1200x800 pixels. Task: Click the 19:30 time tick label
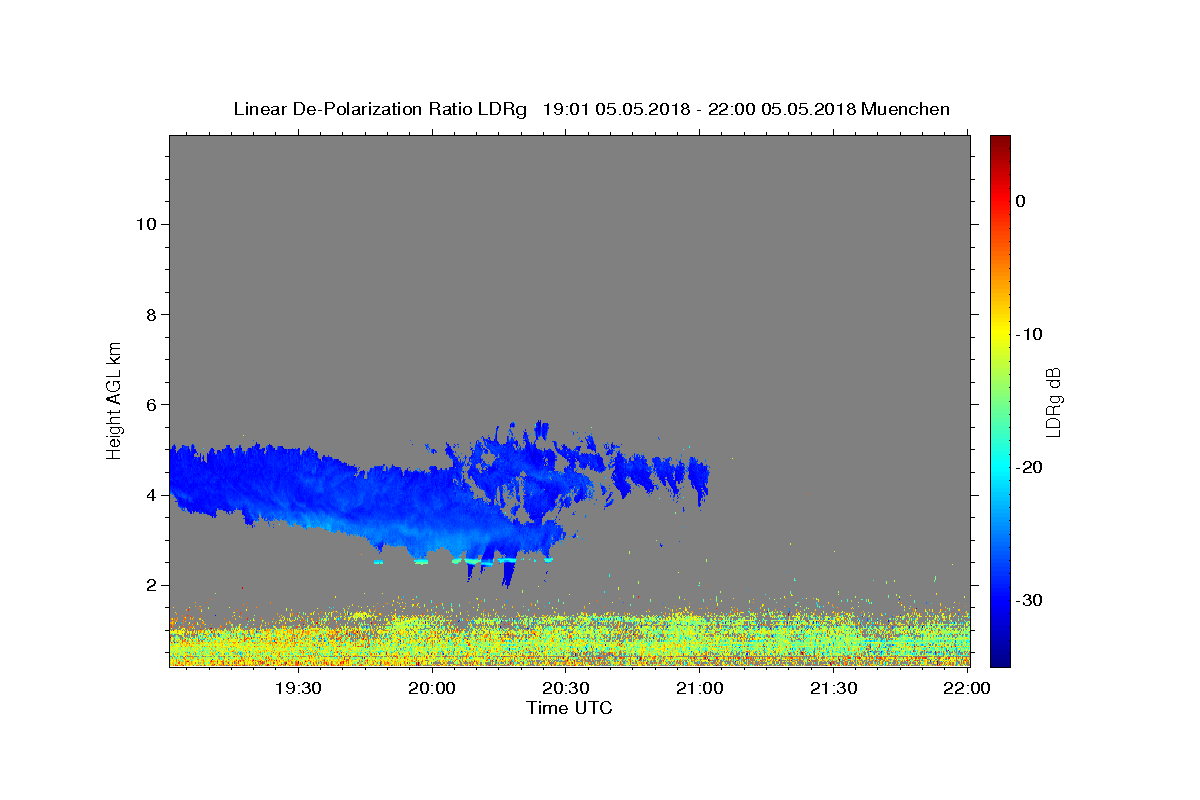pyautogui.click(x=298, y=688)
